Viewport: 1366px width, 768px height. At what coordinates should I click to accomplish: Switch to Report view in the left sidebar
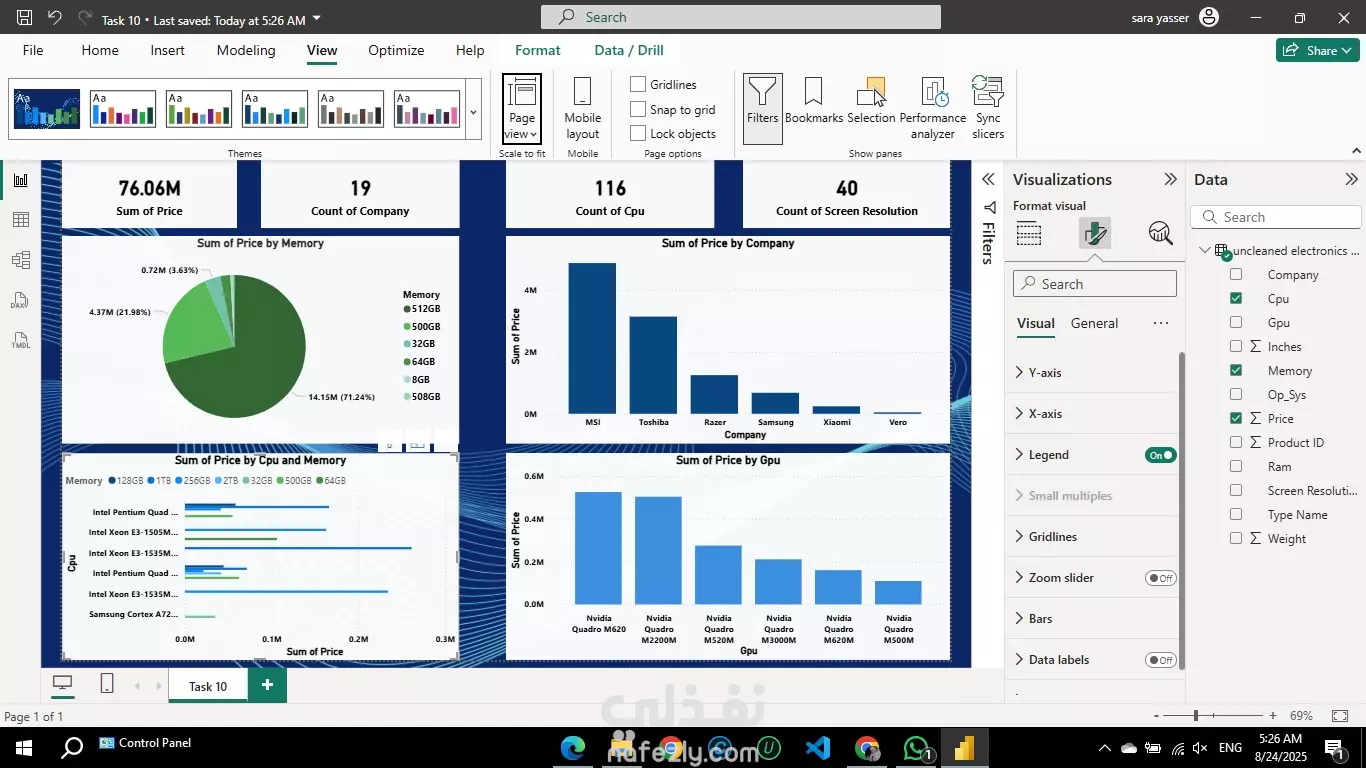click(20, 180)
